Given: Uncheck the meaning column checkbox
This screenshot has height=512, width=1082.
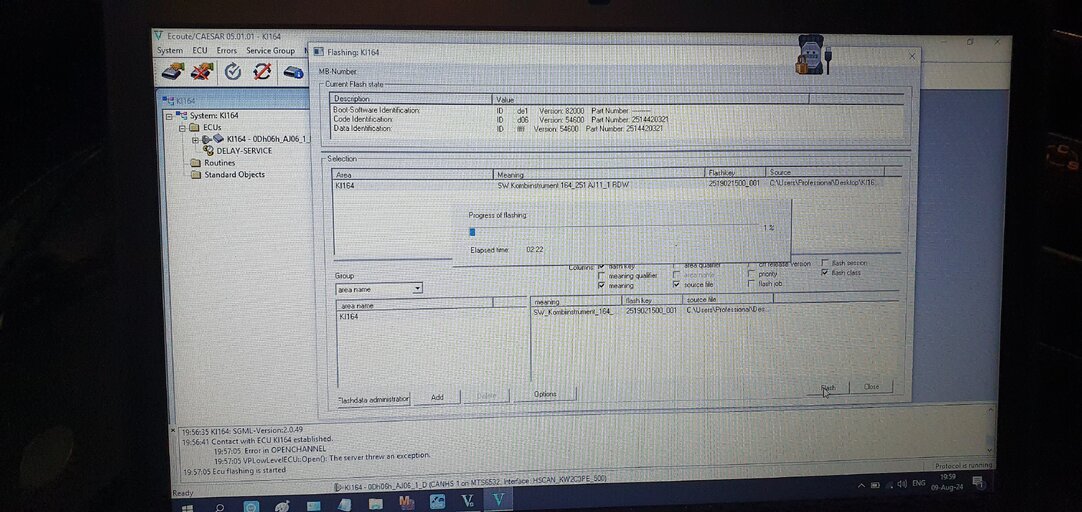Looking at the screenshot, I should [x=602, y=285].
